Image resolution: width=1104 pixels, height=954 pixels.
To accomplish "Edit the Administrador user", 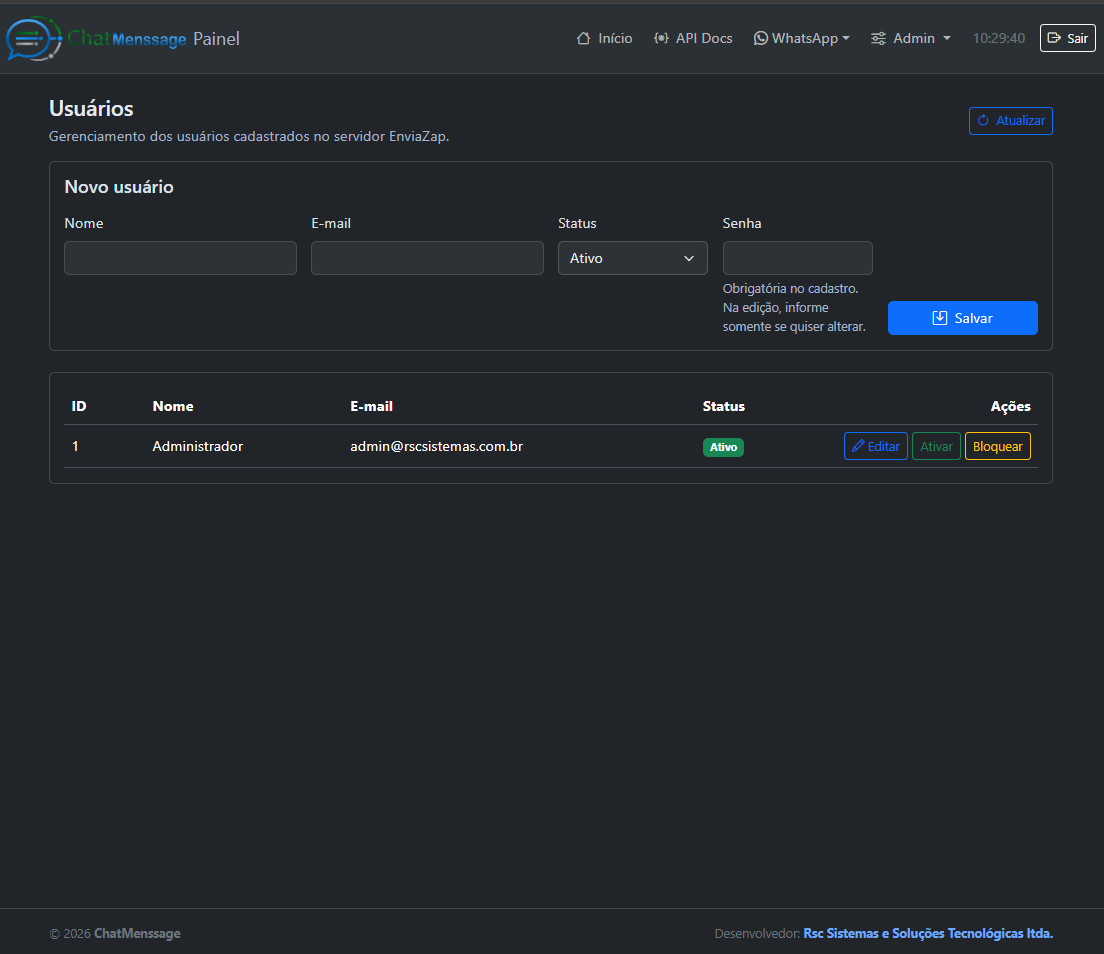I will (875, 446).
